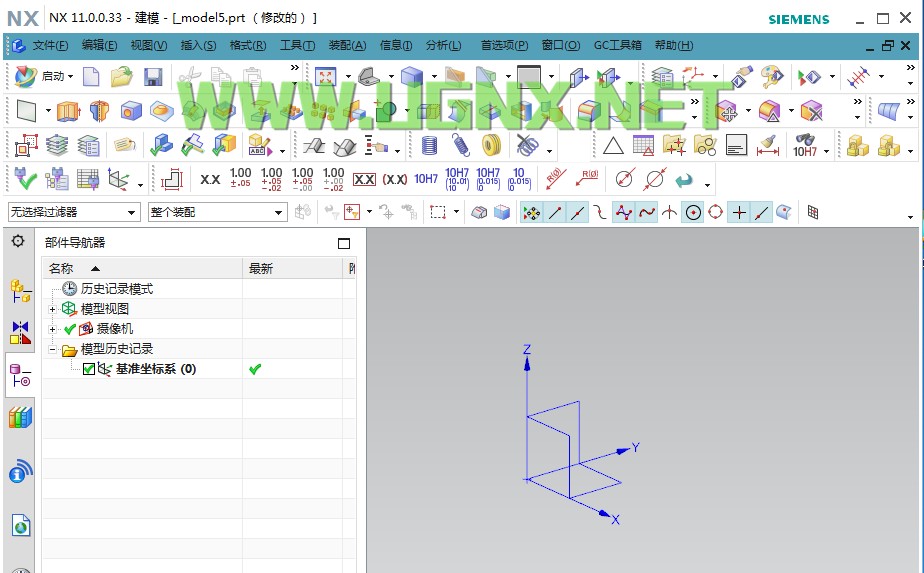Image resolution: width=924 pixels, height=573 pixels.
Task: Switch to the part navigator sidebar tab
Action: (20, 375)
